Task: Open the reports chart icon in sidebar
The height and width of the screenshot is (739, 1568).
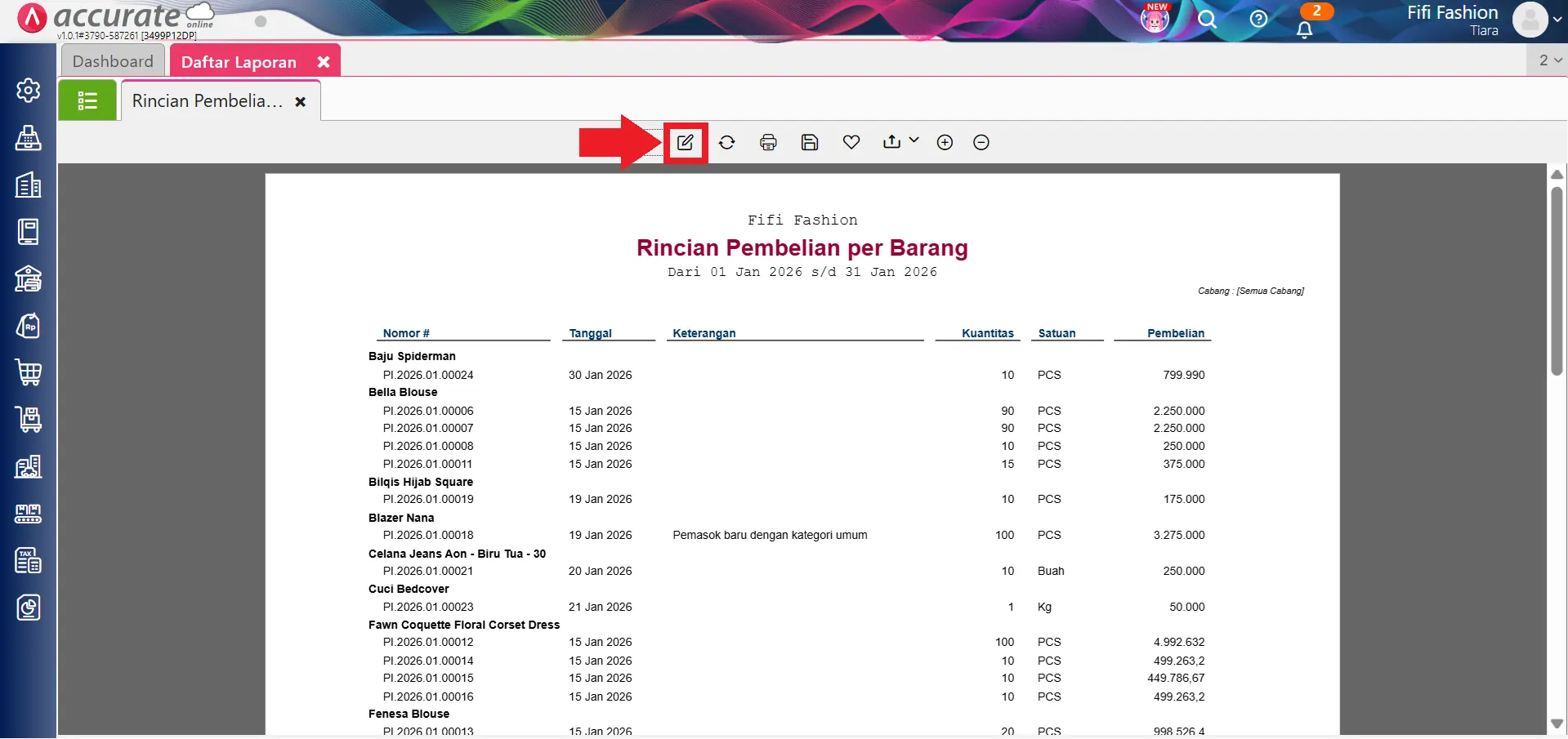Action: [29, 608]
